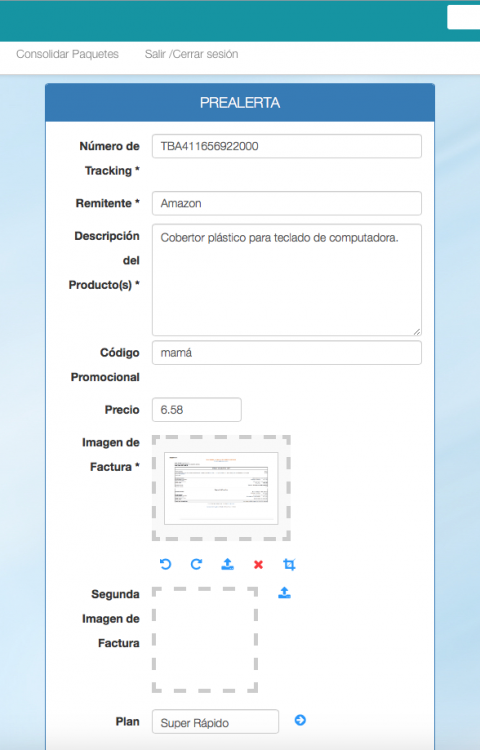This screenshot has width=480, height=750.
Task: Upload a new invoice image
Action: click(228, 564)
